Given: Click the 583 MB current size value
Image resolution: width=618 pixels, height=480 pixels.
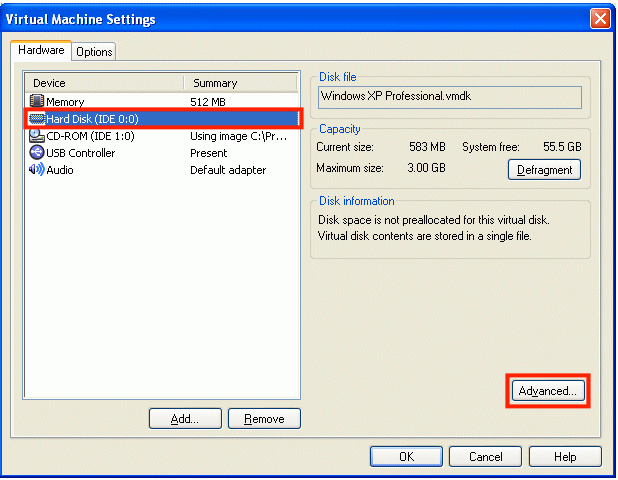Looking at the screenshot, I should [427, 147].
